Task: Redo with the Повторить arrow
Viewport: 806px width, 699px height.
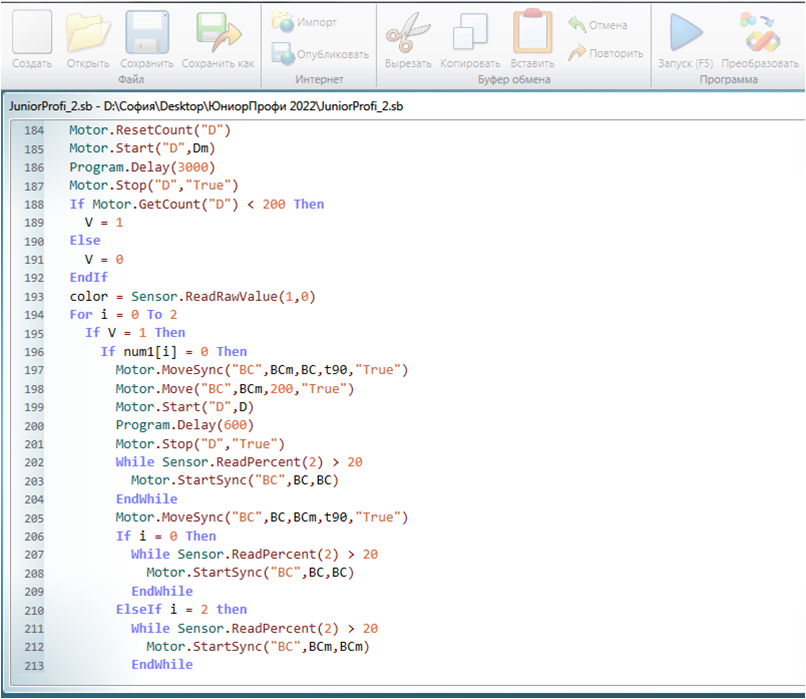Action: point(577,52)
